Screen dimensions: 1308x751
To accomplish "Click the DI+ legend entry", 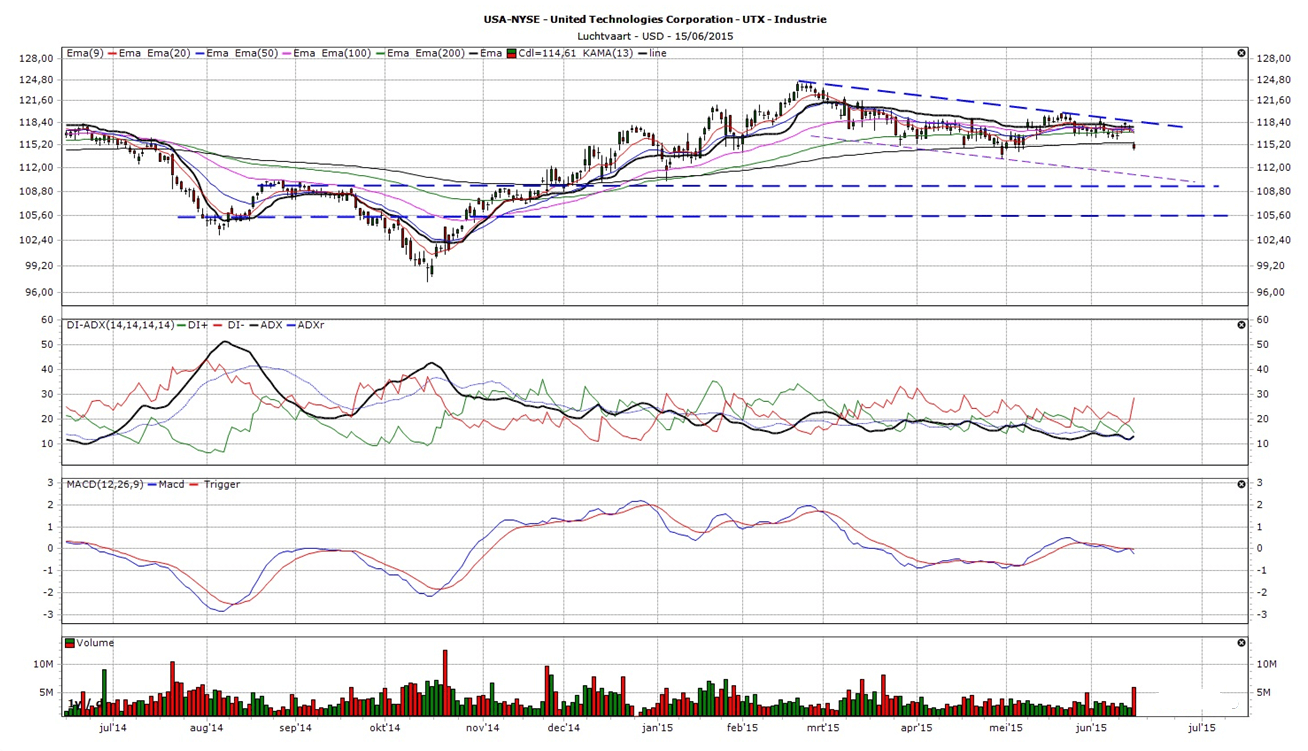I will 197,325.
